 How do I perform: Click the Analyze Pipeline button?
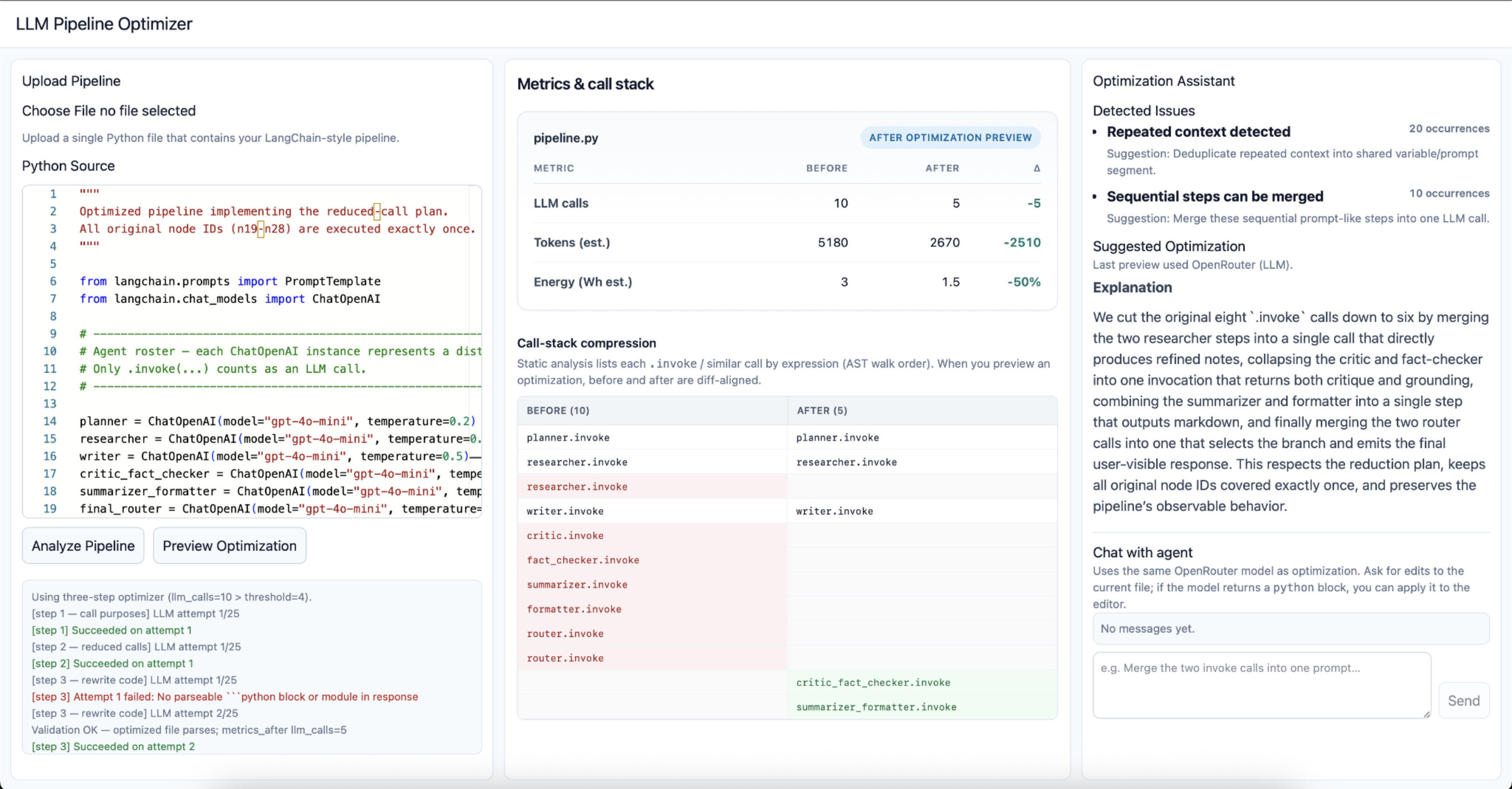point(83,545)
